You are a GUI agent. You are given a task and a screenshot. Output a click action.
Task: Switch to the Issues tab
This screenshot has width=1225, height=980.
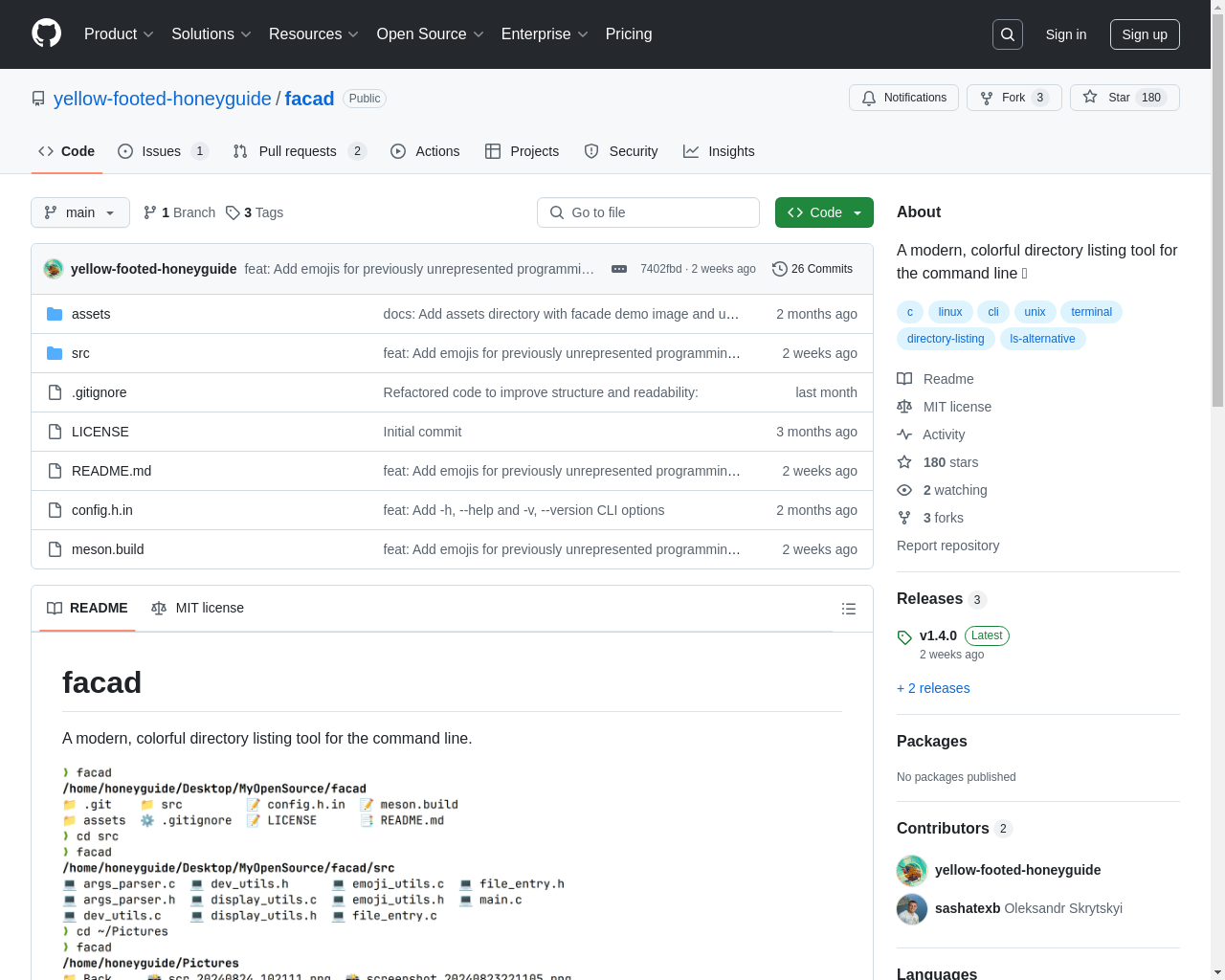[163, 151]
